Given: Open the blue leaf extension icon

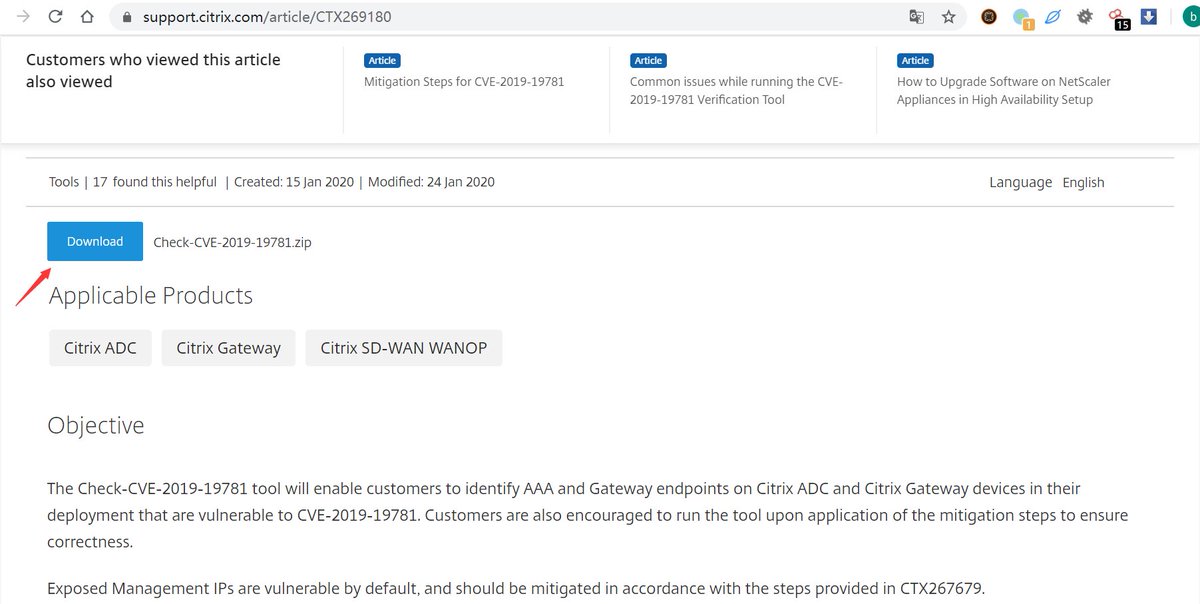Looking at the screenshot, I should coord(1052,17).
